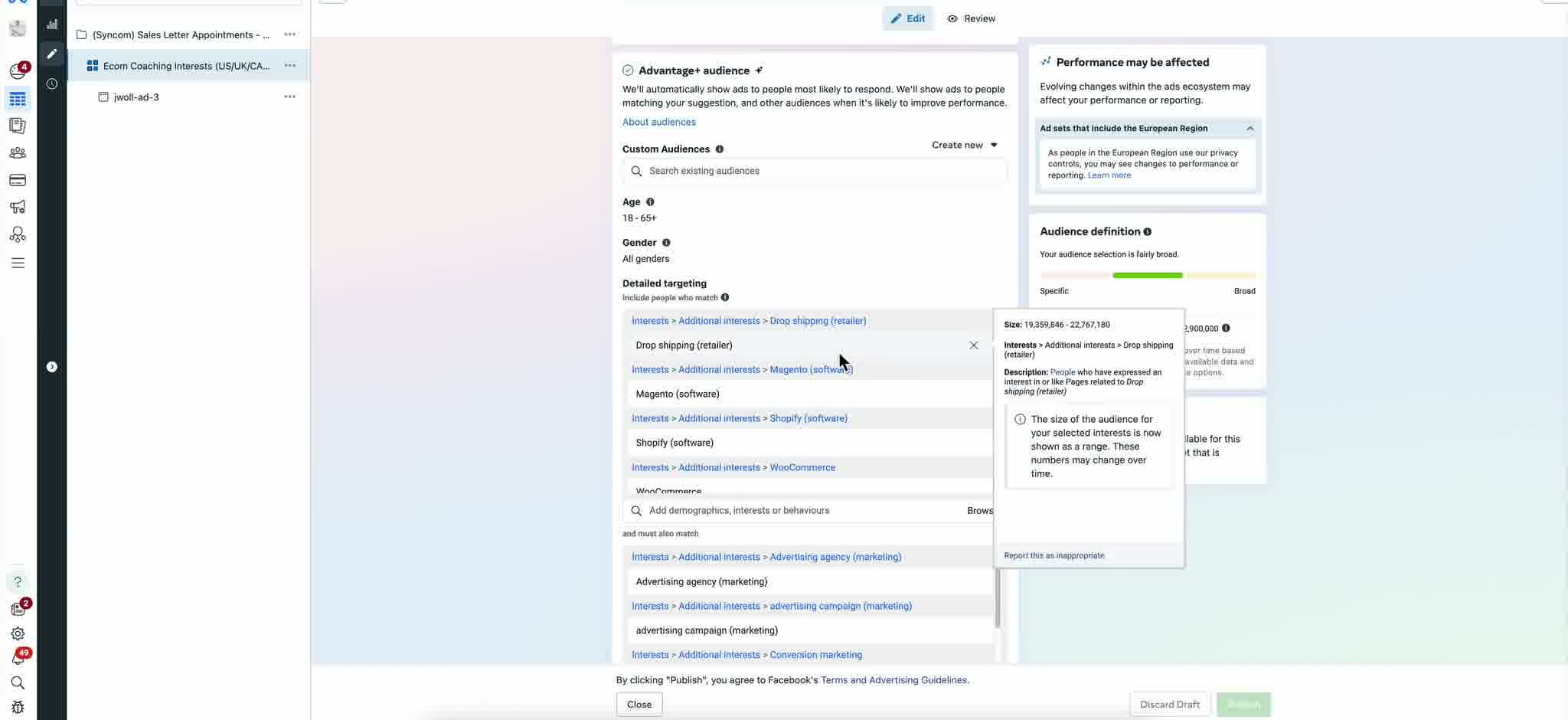Image resolution: width=1568 pixels, height=720 pixels.
Task: Click the Search existing audiences field
Action: coord(814,171)
